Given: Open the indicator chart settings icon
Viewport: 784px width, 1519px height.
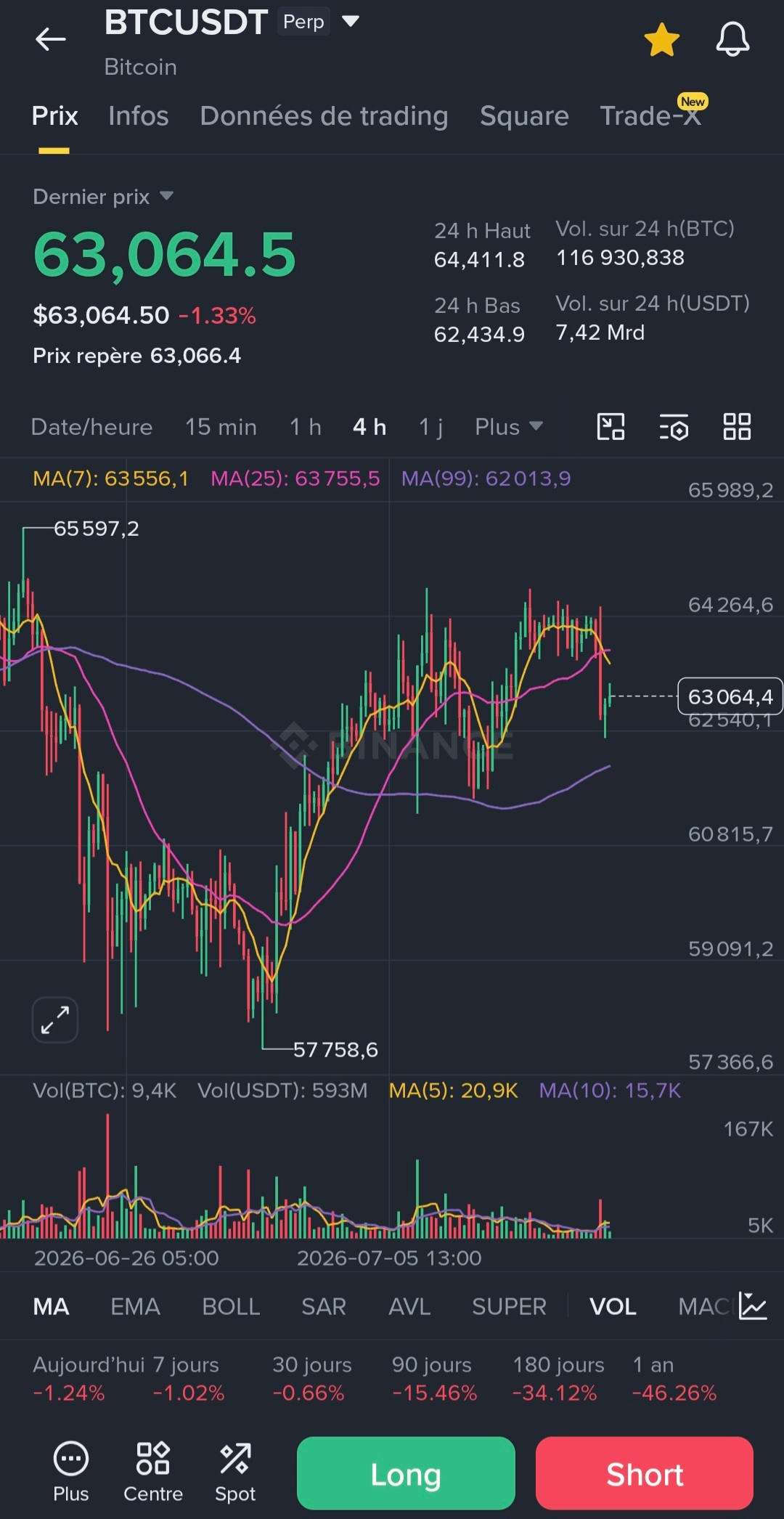Looking at the screenshot, I should (x=753, y=1306).
